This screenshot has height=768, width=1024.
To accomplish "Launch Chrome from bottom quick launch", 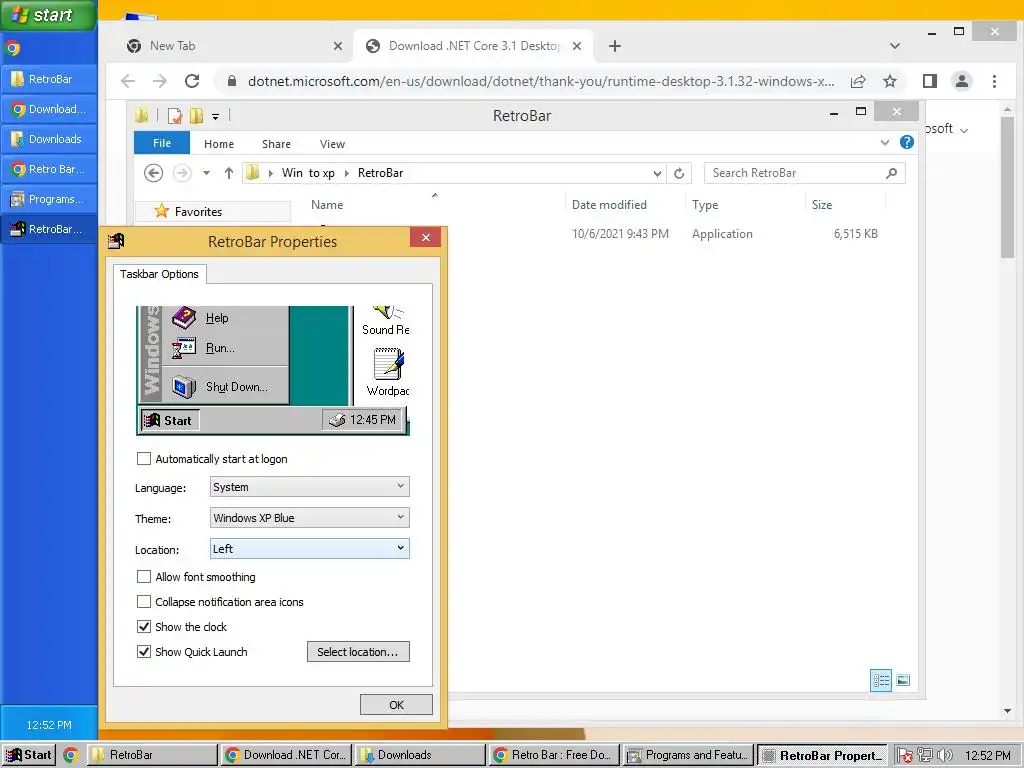I will pos(71,755).
